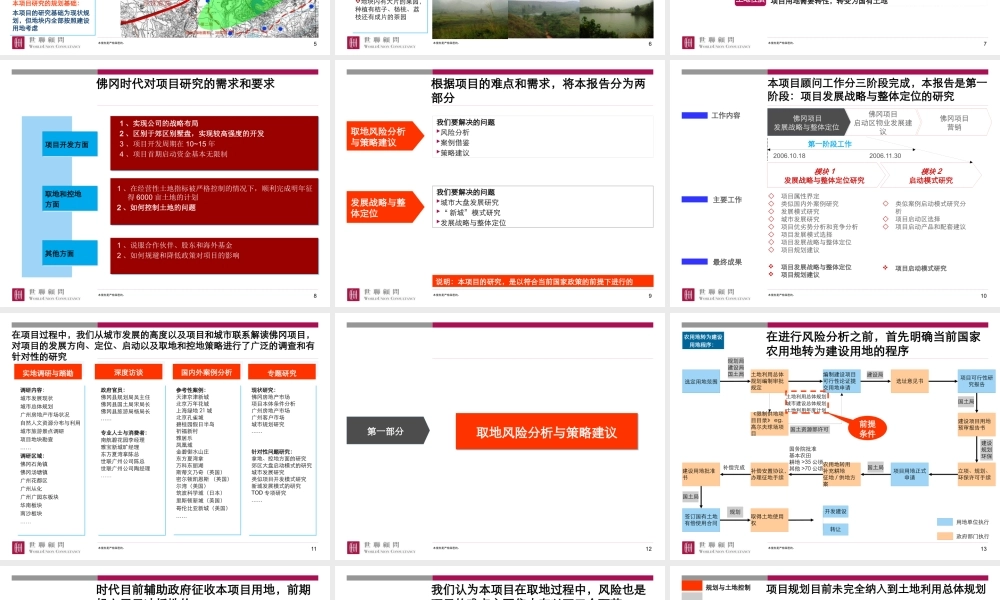This screenshot has width=1000, height=600.
Task: Click the slide 10 title about 三阶段完成
Action: (877, 90)
